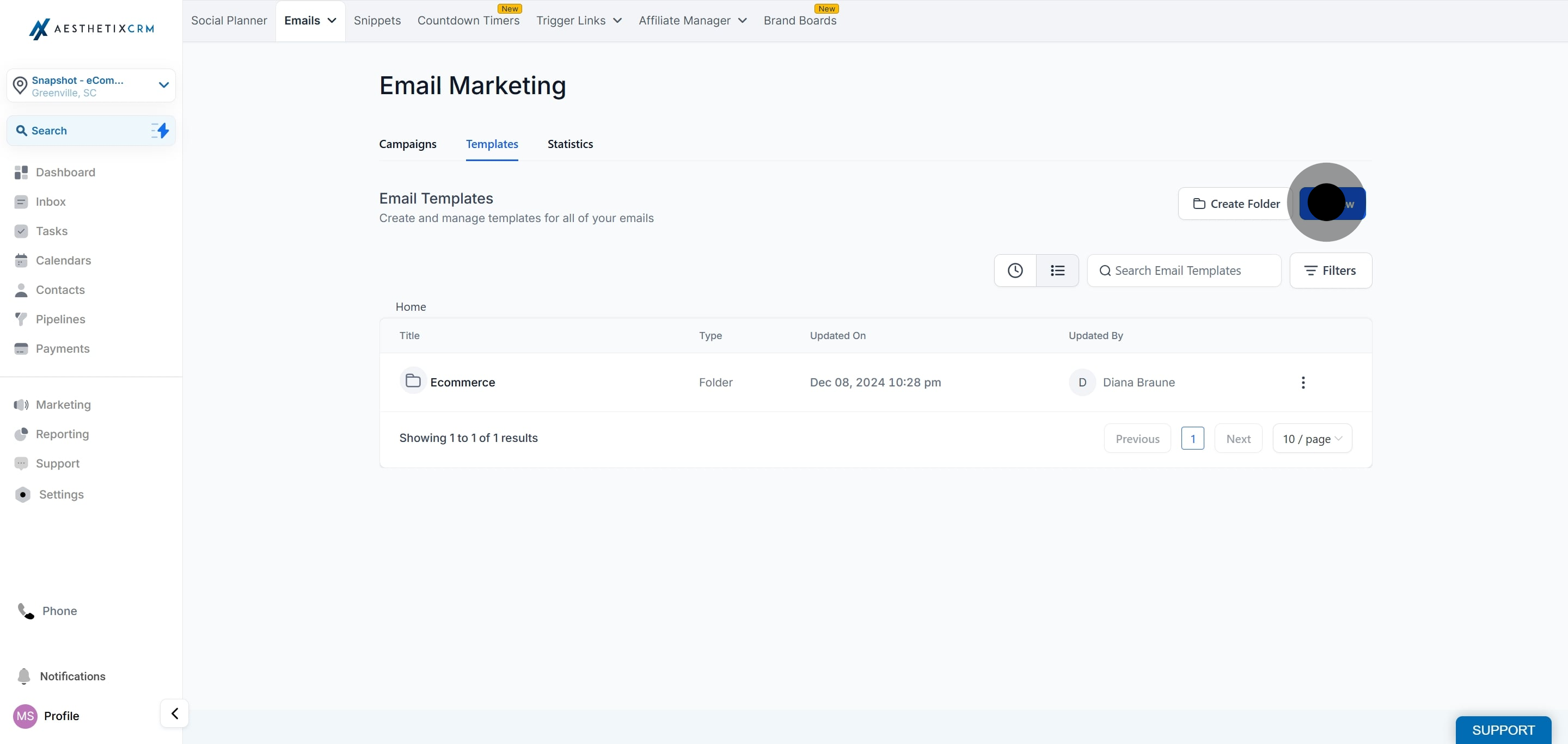The image size is (1568, 744).
Task: Switch to list view toggle
Action: click(1057, 270)
